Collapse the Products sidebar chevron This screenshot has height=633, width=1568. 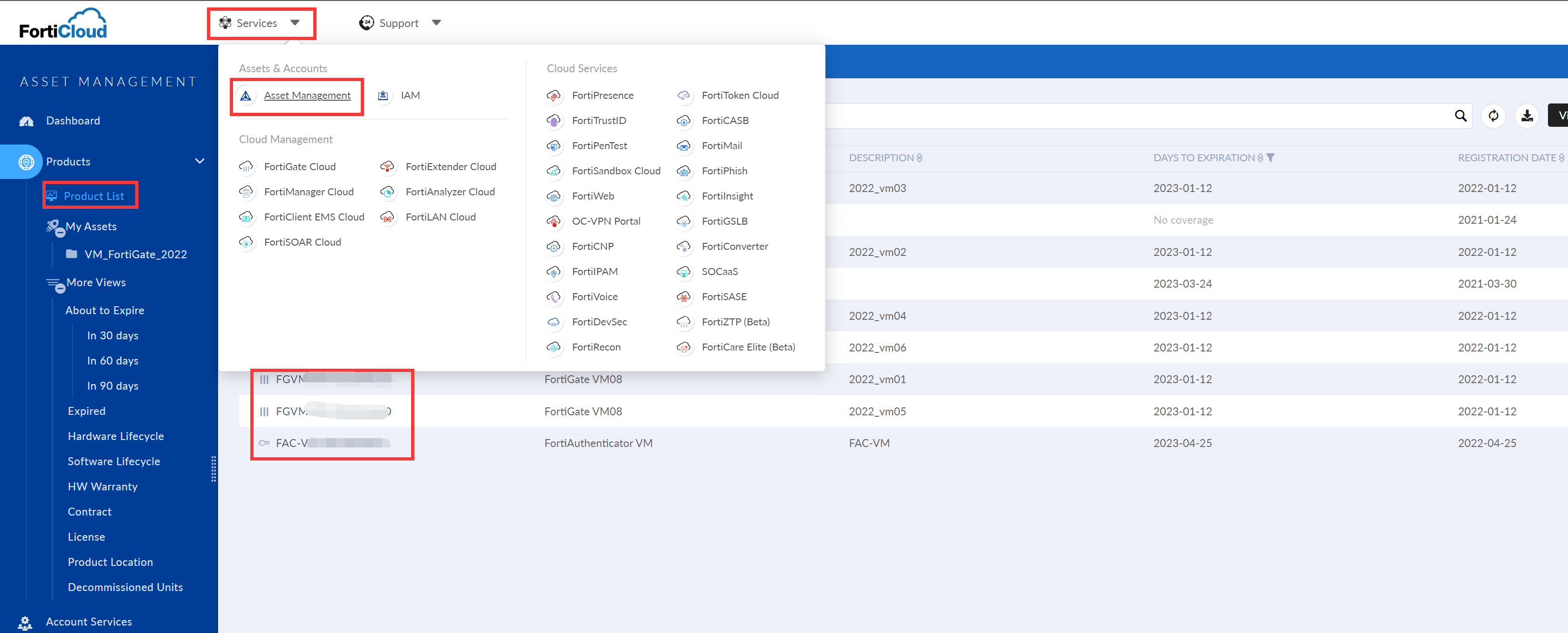click(199, 161)
